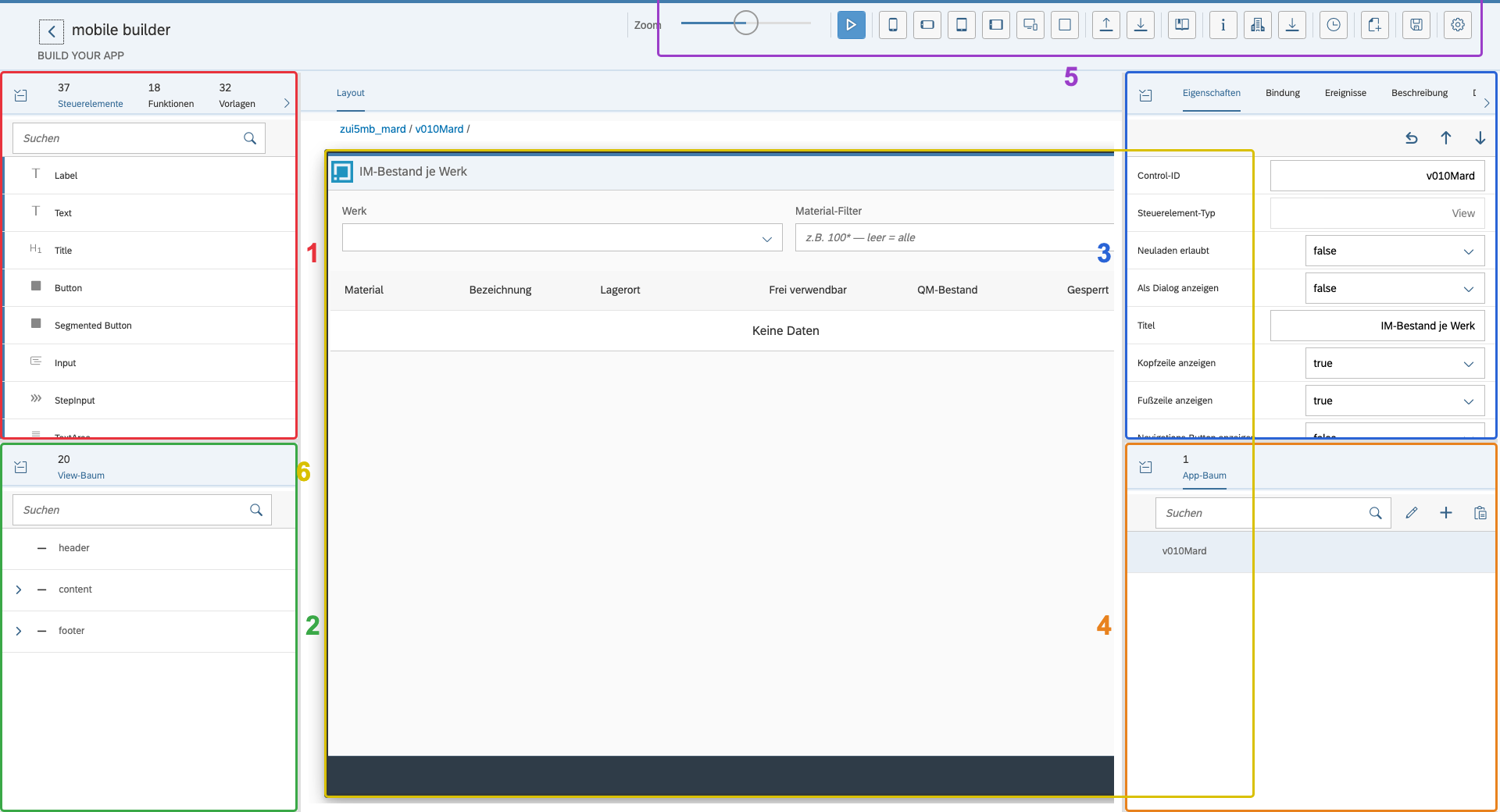Switch to the Funktionen tab
Screen dimensions: 1500x812
tap(171, 95)
